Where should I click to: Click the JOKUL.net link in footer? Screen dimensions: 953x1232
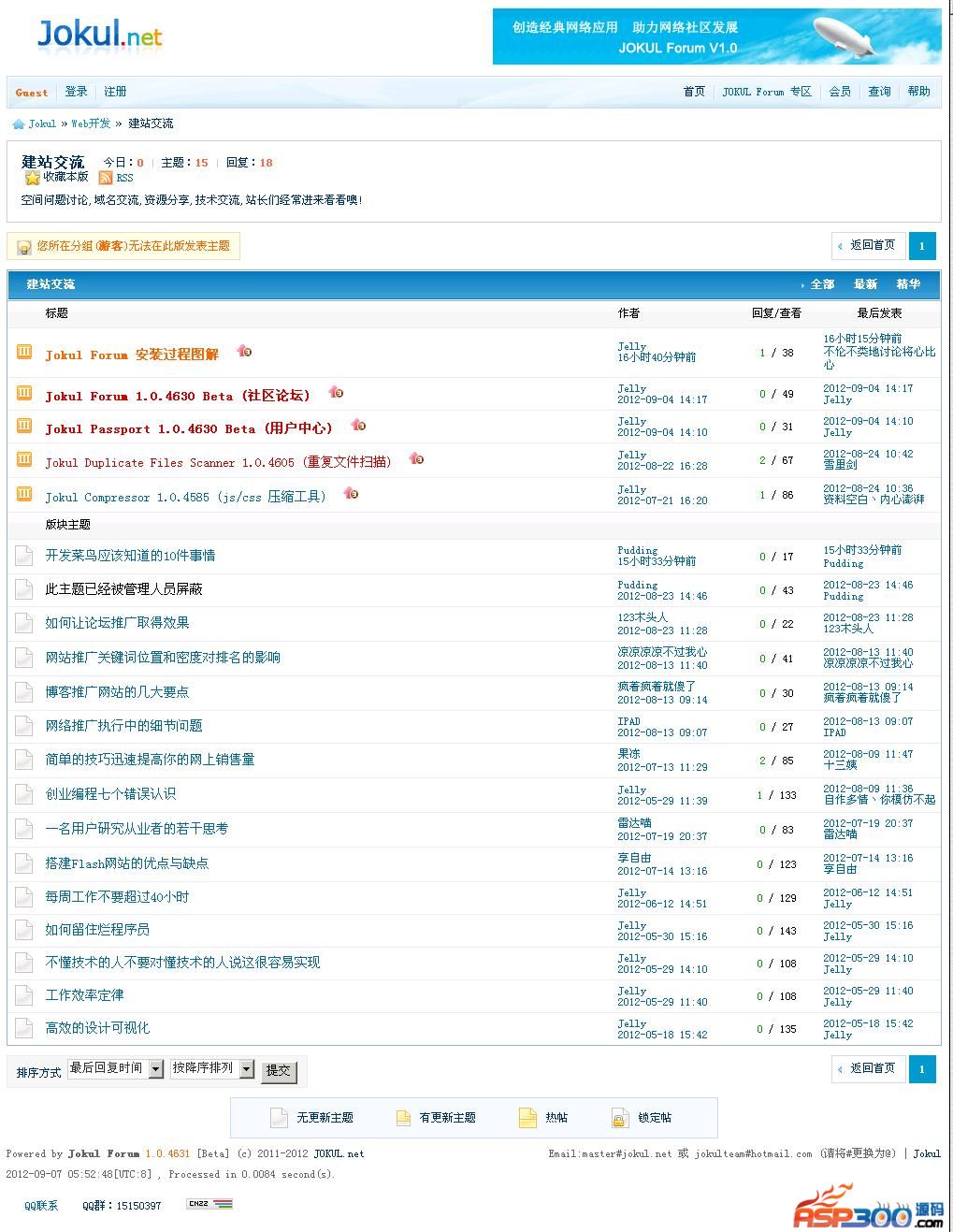[339, 1154]
